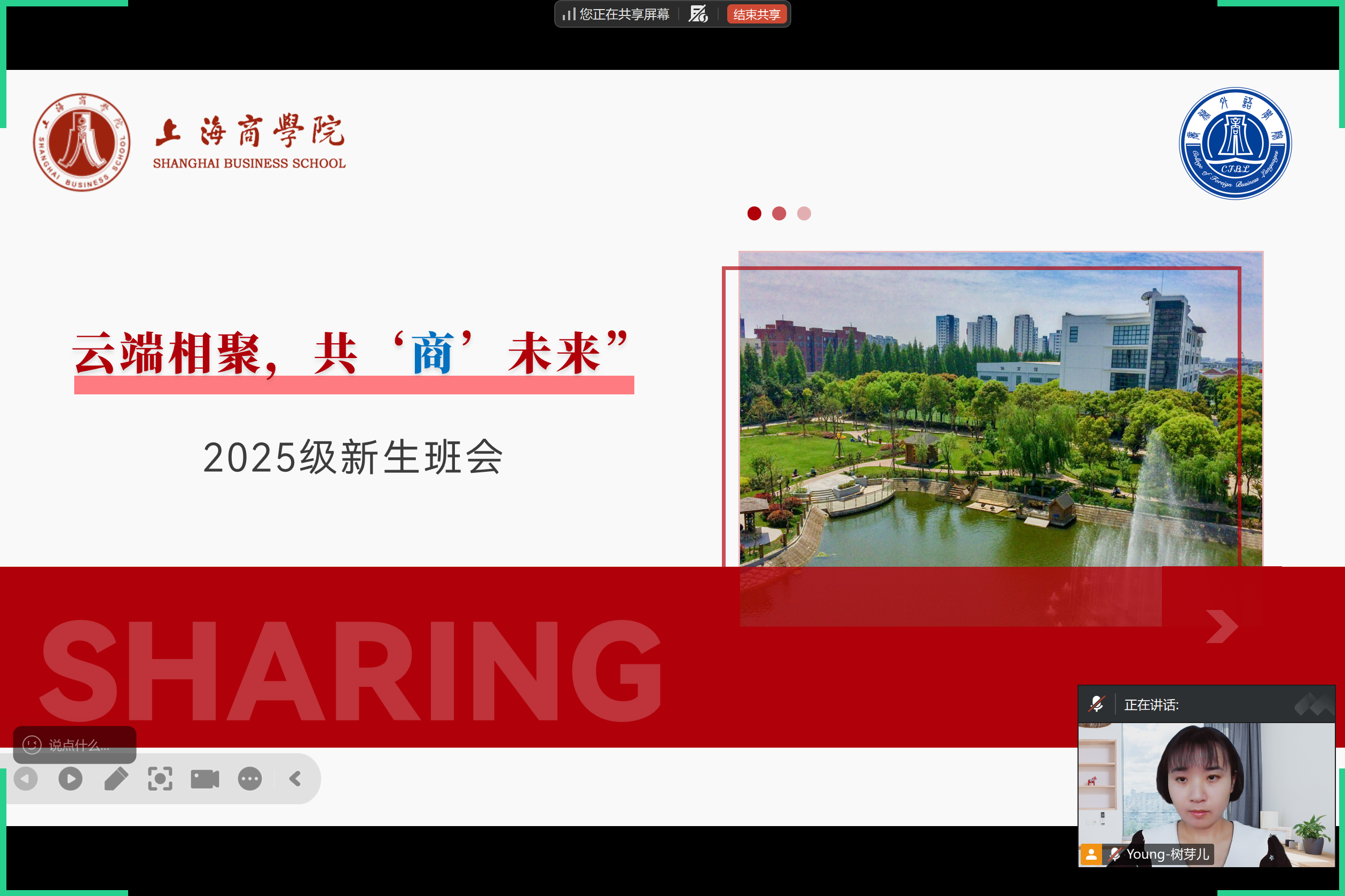The width and height of the screenshot is (1345, 896).
Task: Click the participant icon next to Young-树芽儿
Action: pos(1091,854)
